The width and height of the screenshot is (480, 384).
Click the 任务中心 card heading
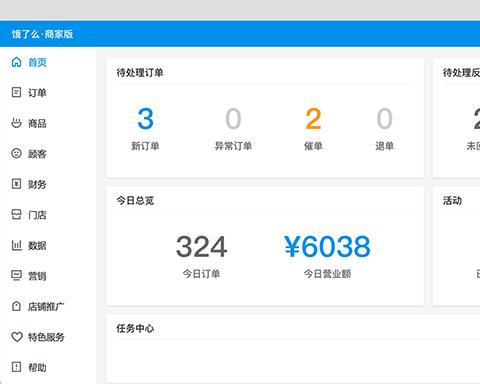coord(135,328)
